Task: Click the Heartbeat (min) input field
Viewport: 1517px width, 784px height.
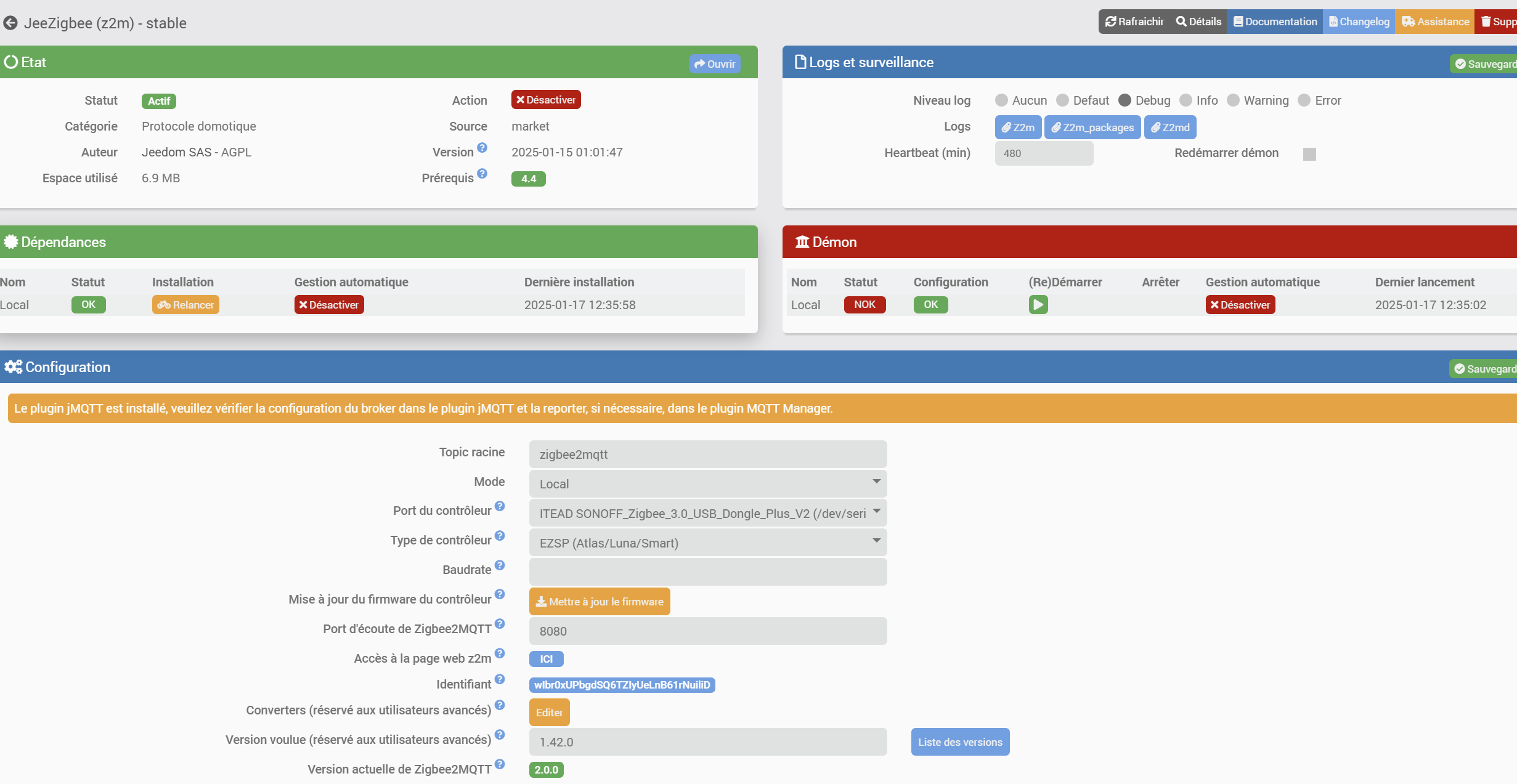Action: [1044, 153]
